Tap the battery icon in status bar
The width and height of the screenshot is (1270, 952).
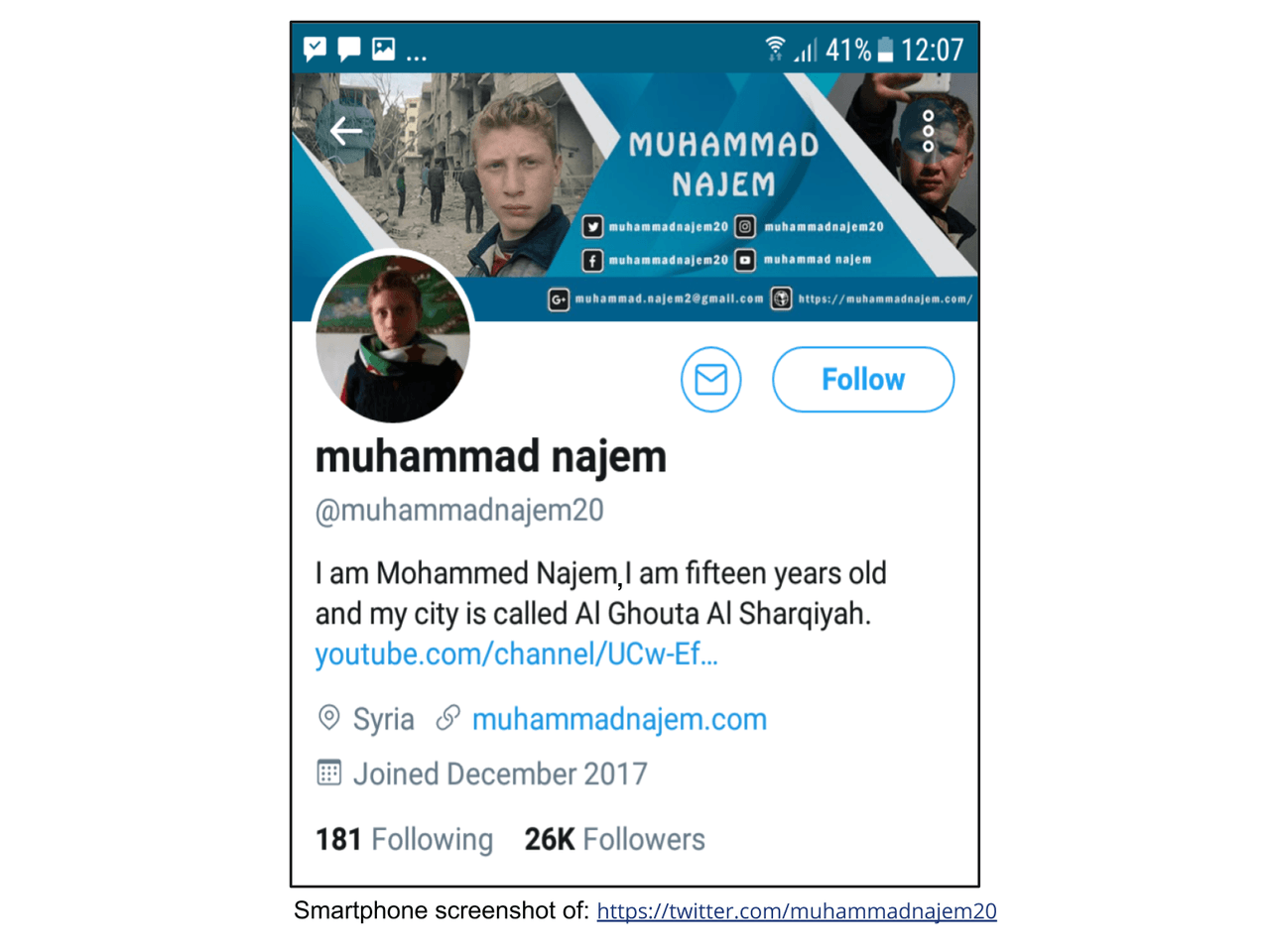(885, 49)
